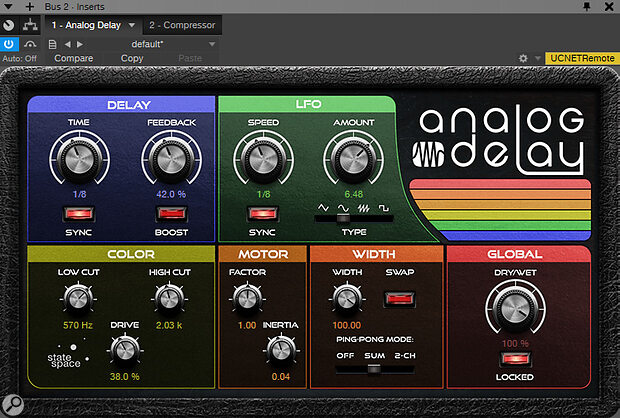
Task: Select the 1 - Analog Delay tab
Action: tap(86, 25)
